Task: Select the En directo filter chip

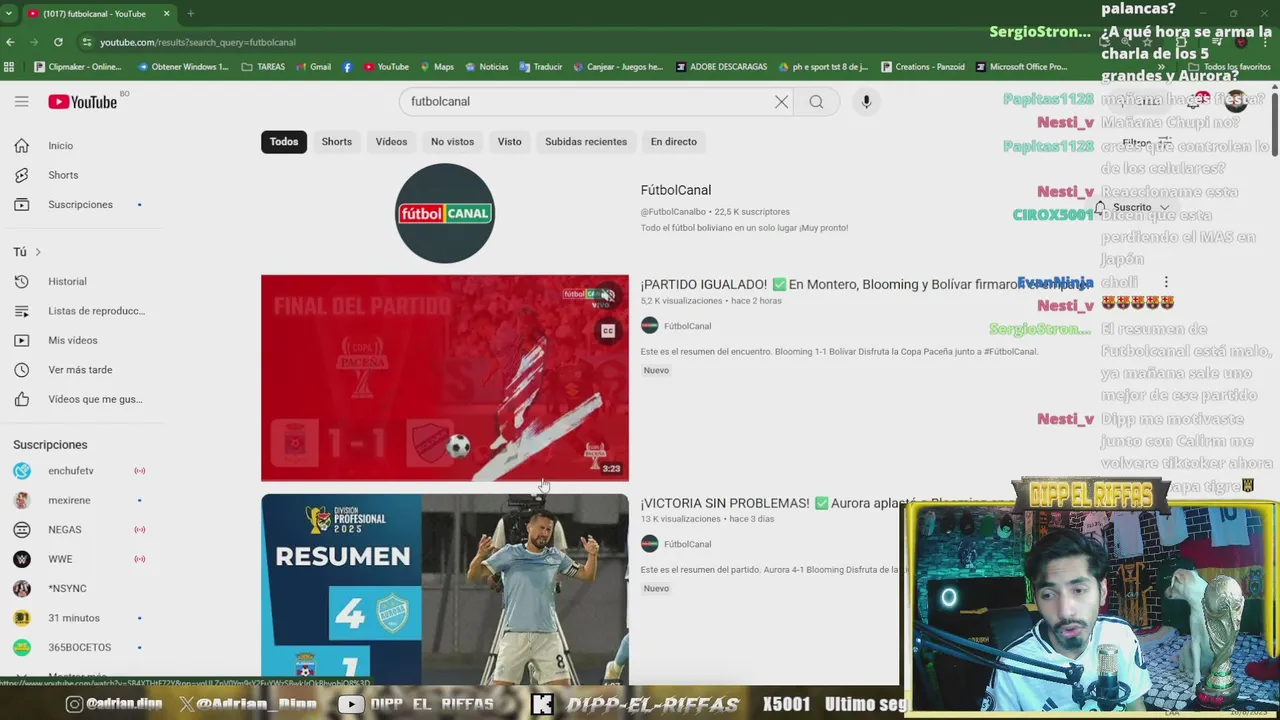Action: coord(674,141)
